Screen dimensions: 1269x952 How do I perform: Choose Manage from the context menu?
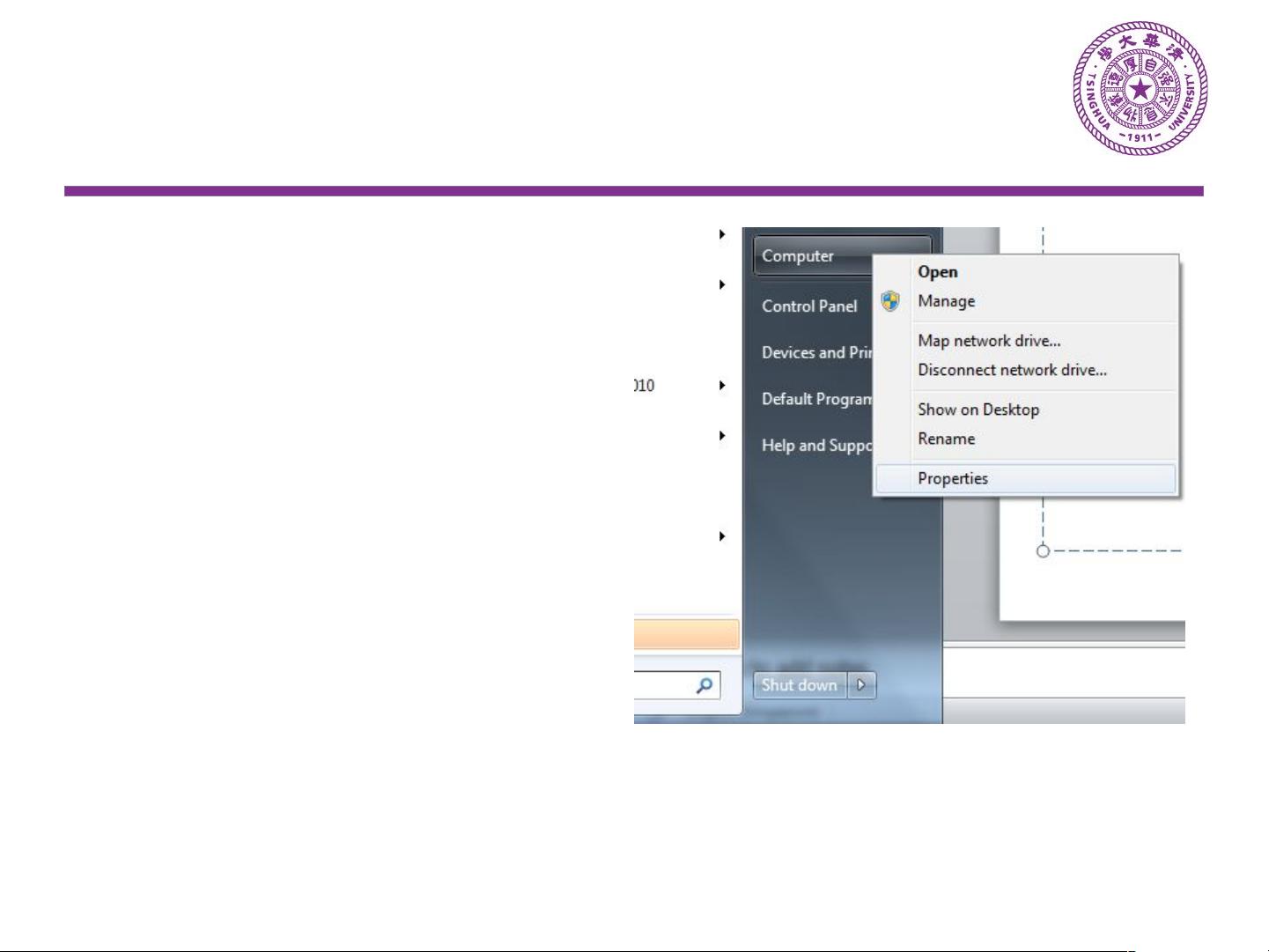pos(946,301)
